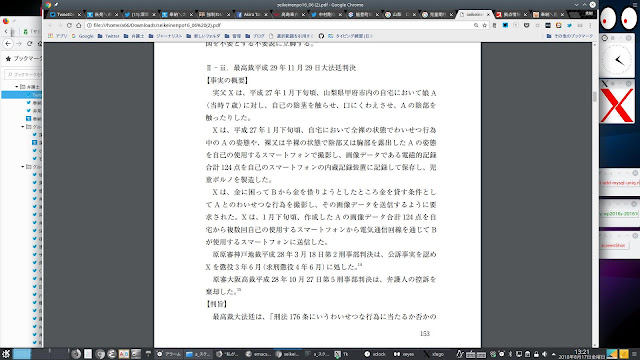Click the PDF vertical scrollbar thumb
640x360 pixels.
pos(595,97)
